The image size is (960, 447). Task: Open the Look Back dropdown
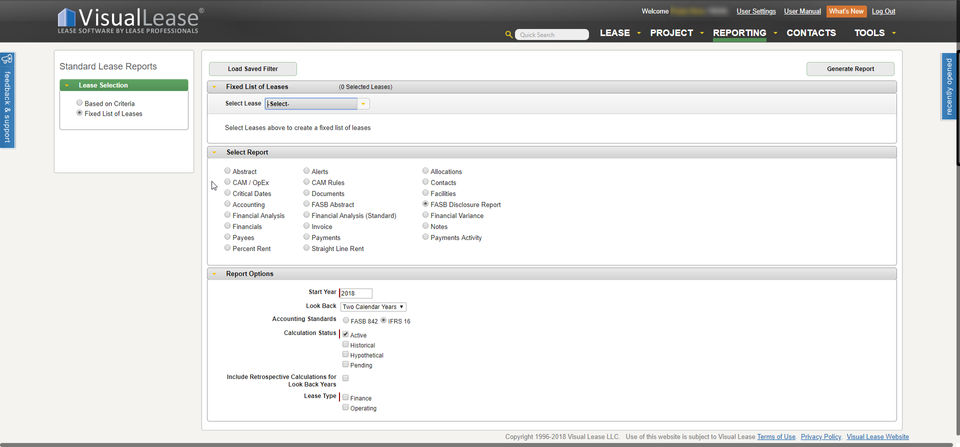click(x=373, y=306)
